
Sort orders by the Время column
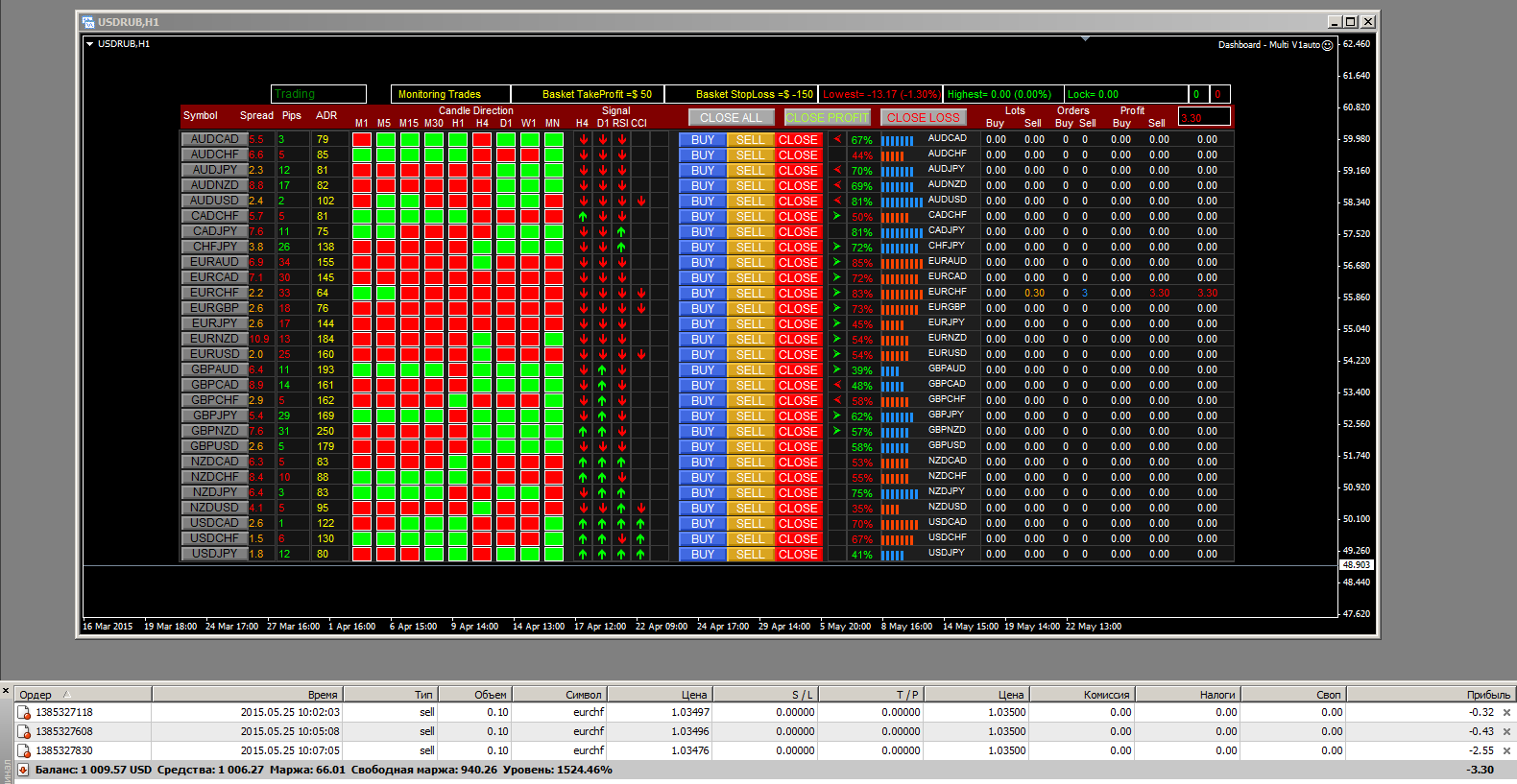pyautogui.click(x=247, y=695)
